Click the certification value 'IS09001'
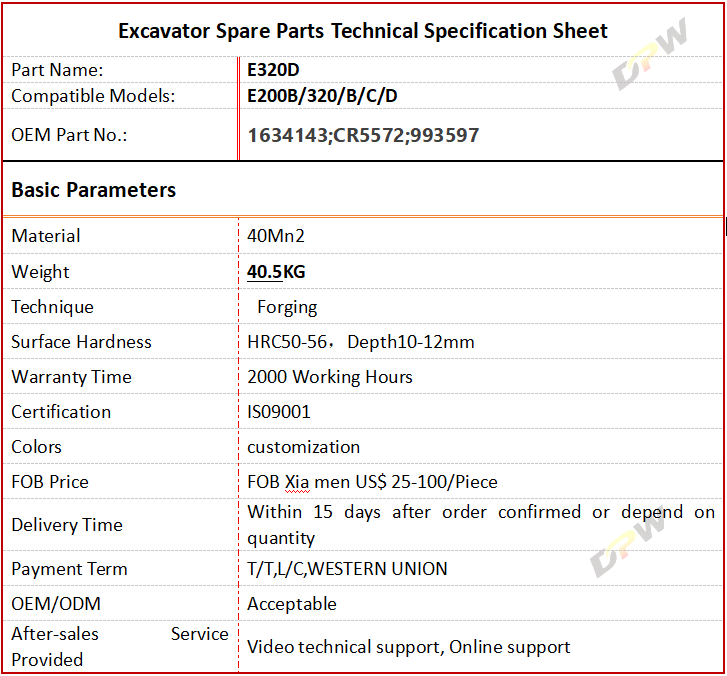This screenshot has height=676, width=727. tap(279, 412)
